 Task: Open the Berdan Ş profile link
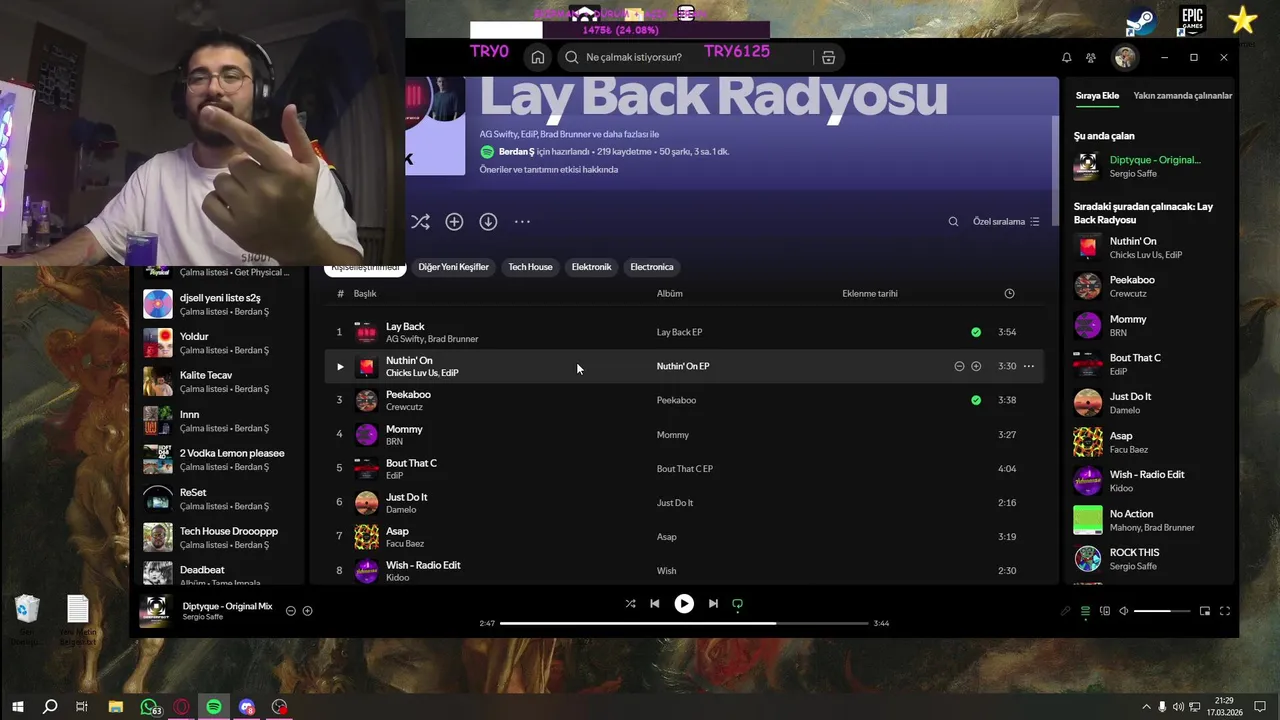(x=517, y=152)
